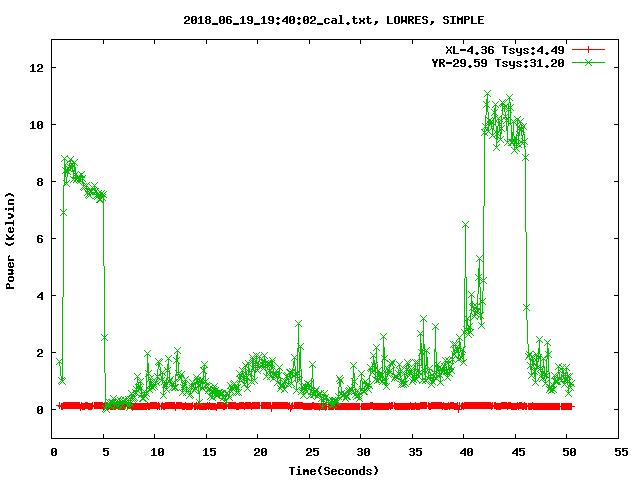Click x-axis tick label 25

click(312, 452)
